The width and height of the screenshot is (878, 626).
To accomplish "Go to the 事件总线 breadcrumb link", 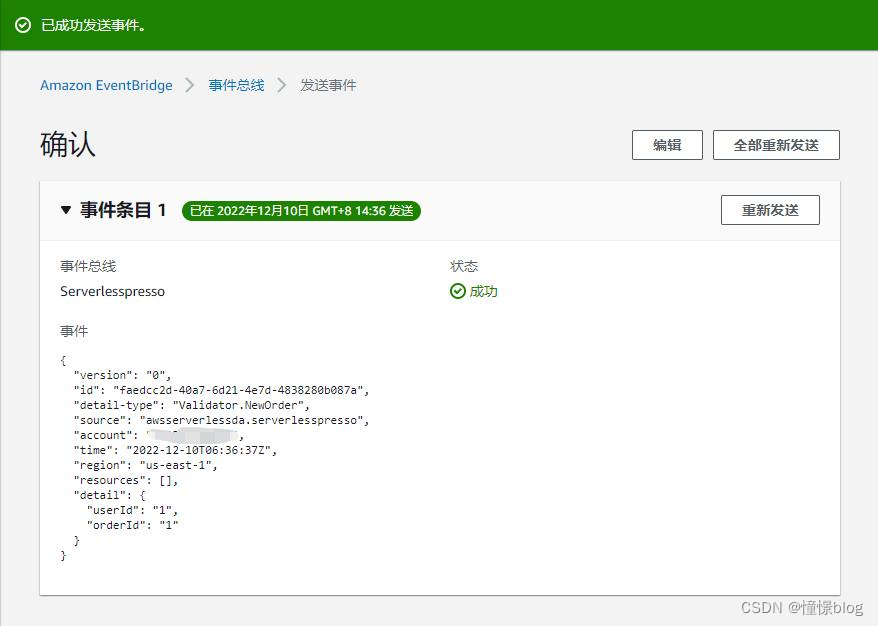I will pos(236,85).
